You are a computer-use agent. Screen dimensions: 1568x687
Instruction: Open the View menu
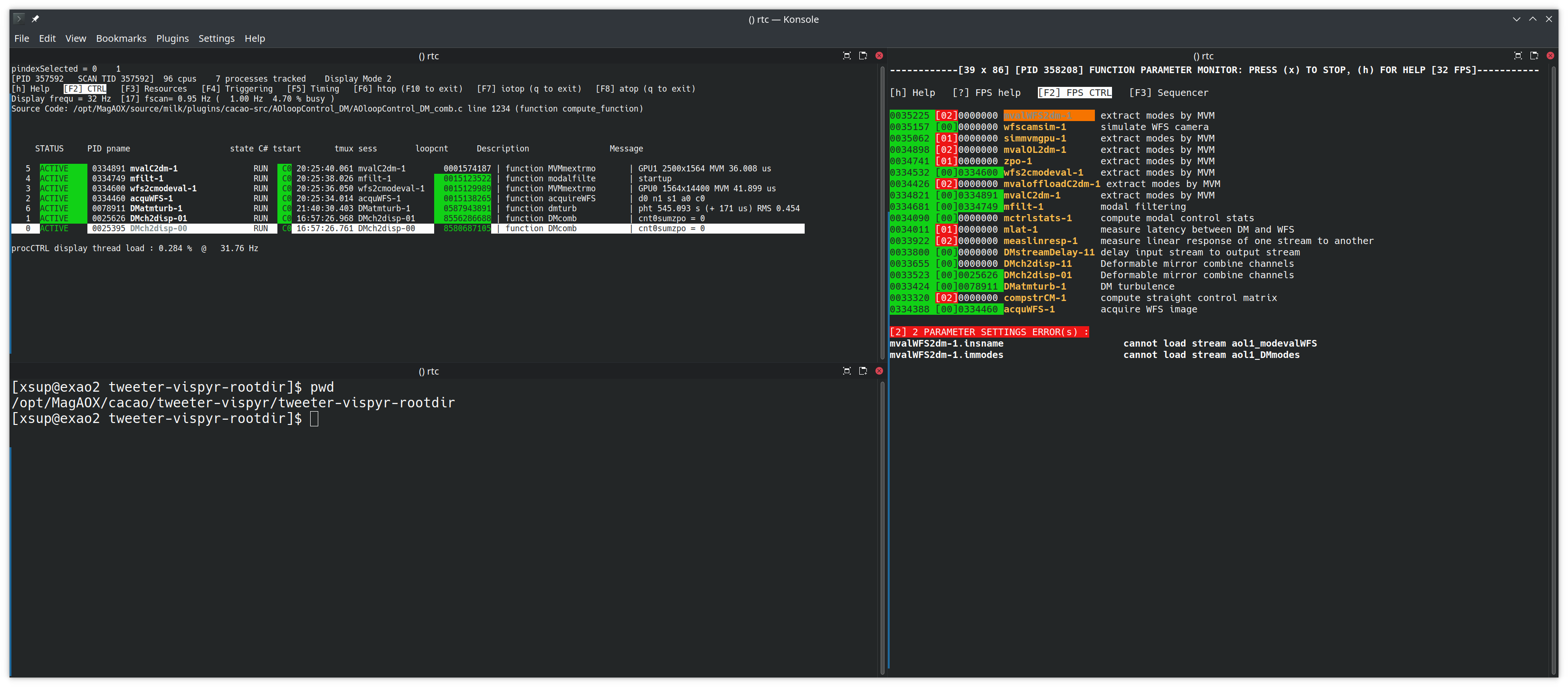tap(76, 38)
